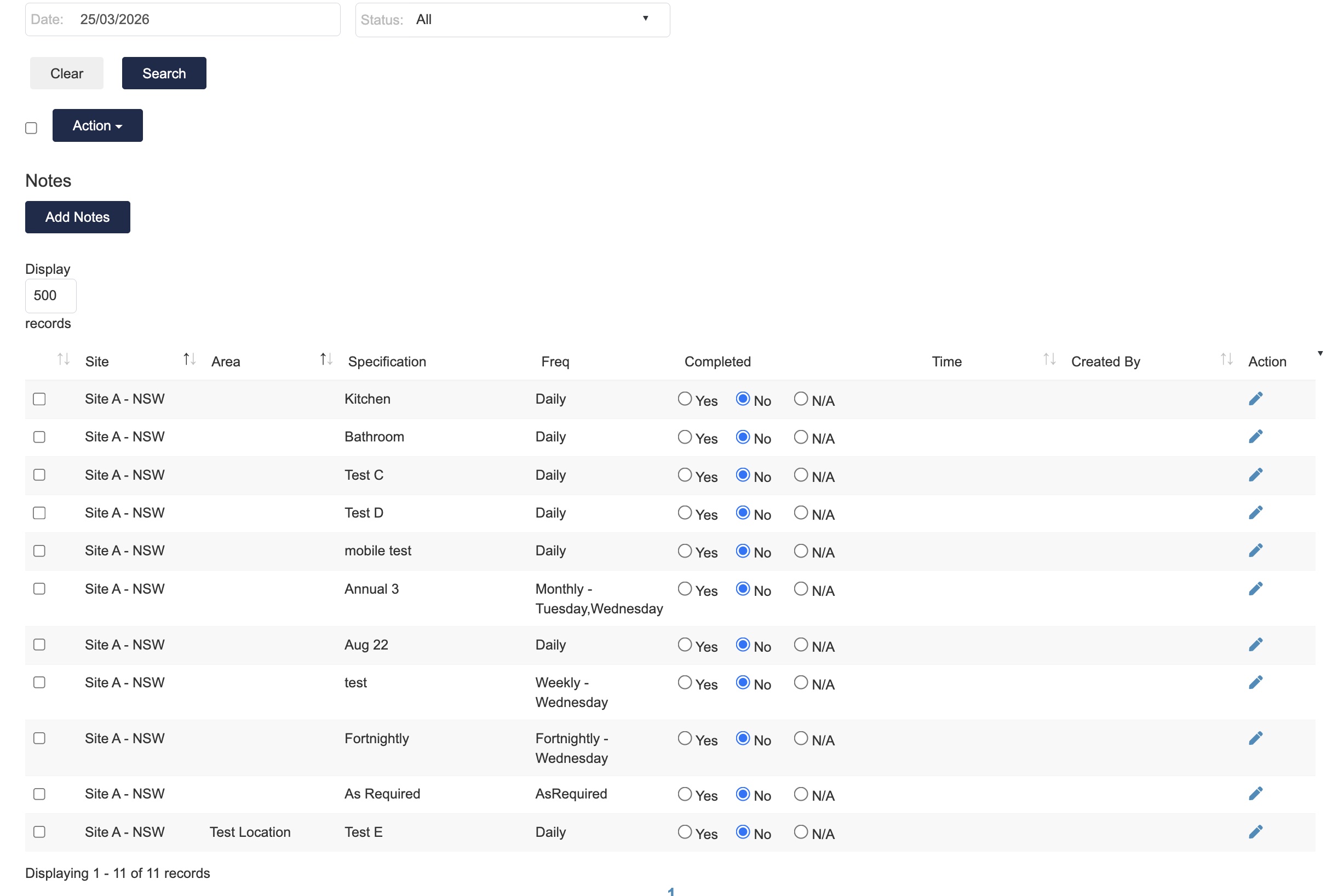The width and height of the screenshot is (1344, 896).
Task: Sort table by Specification column header
Action: [387, 361]
